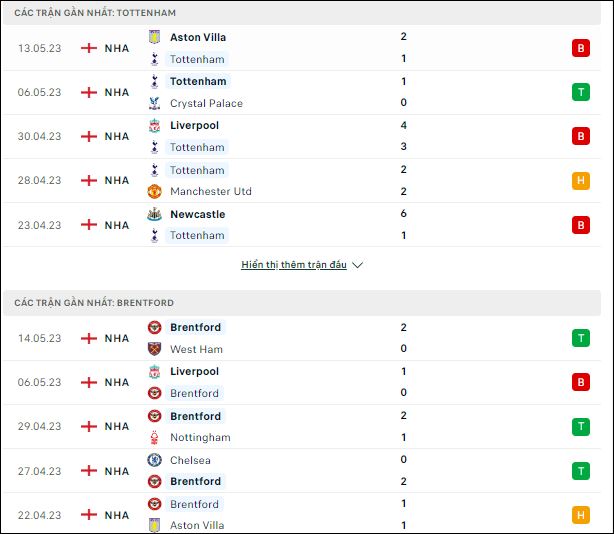Expand more matches with the chevron arrow
The height and width of the screenshot is (534, 614).
(358, 265)
